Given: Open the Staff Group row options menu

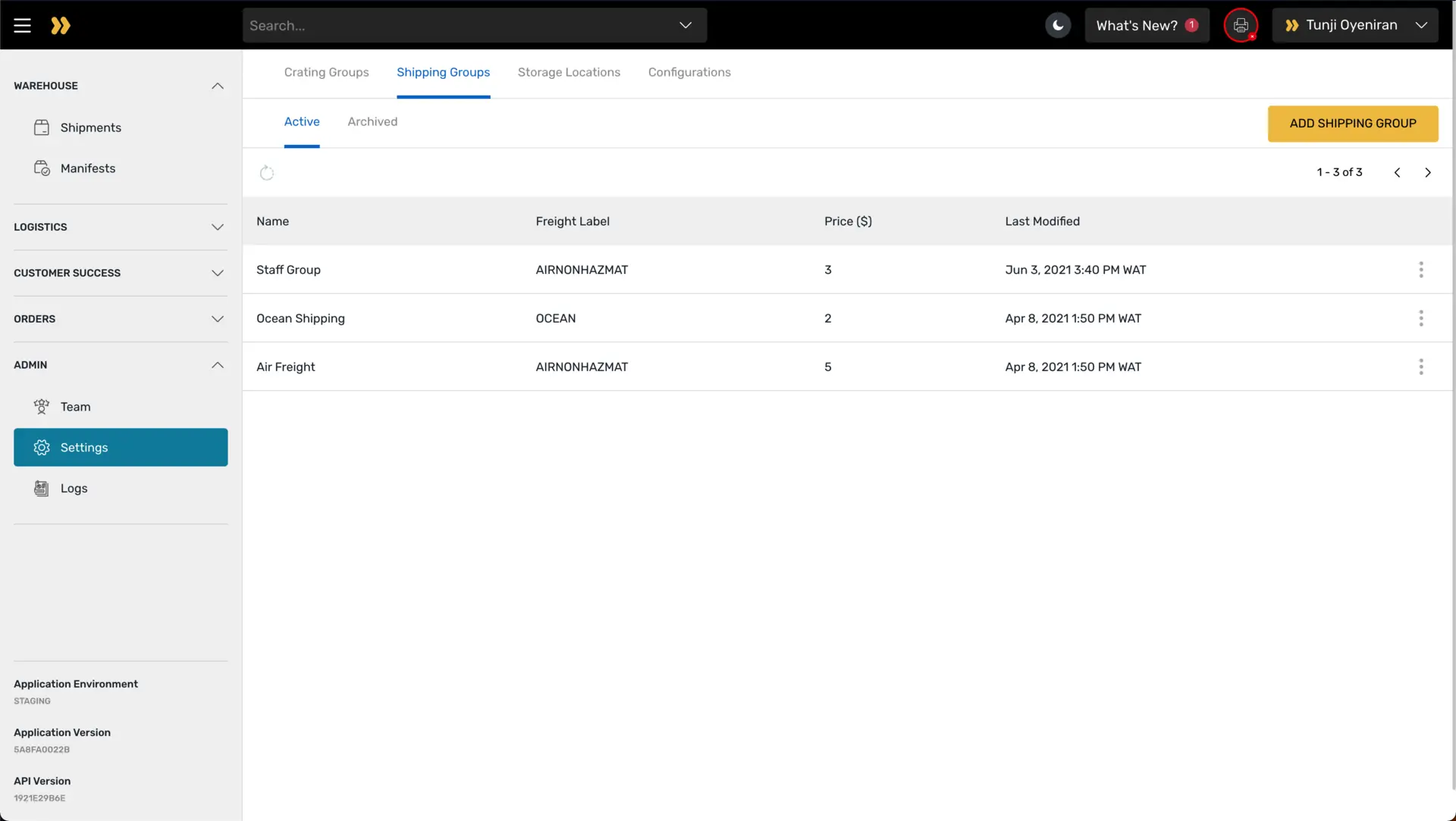Looking at the screenshot, I should 1421,270.
